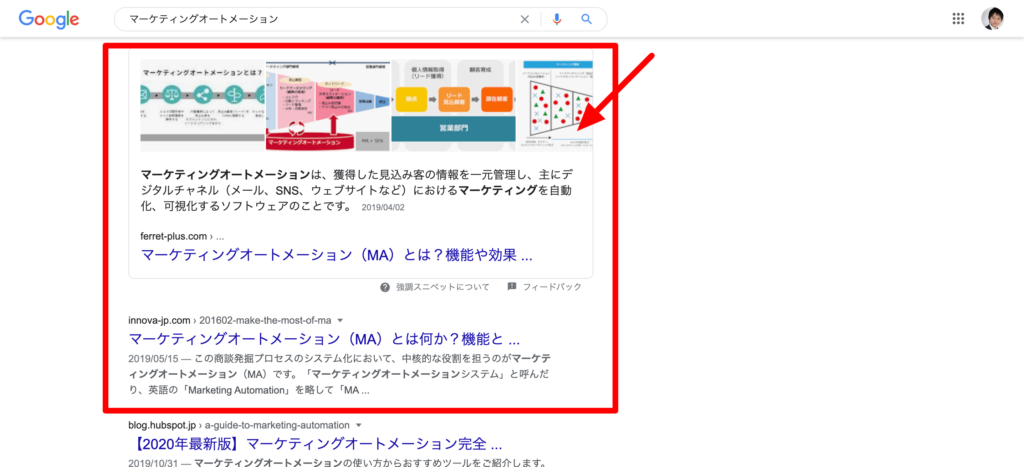1024x467 pixels.
Task: Open the pink funnel diagram image
Action: coord(327,105)
